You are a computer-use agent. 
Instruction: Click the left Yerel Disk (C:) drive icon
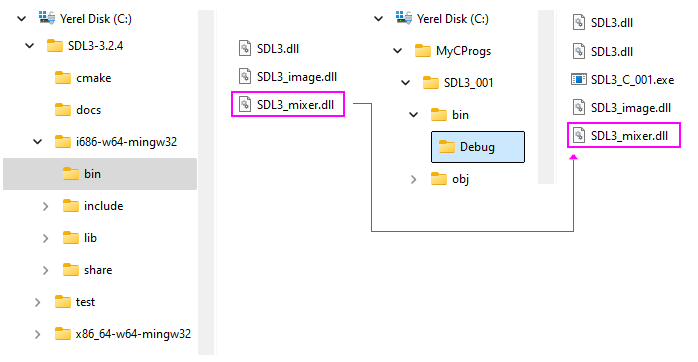(47, 18)
